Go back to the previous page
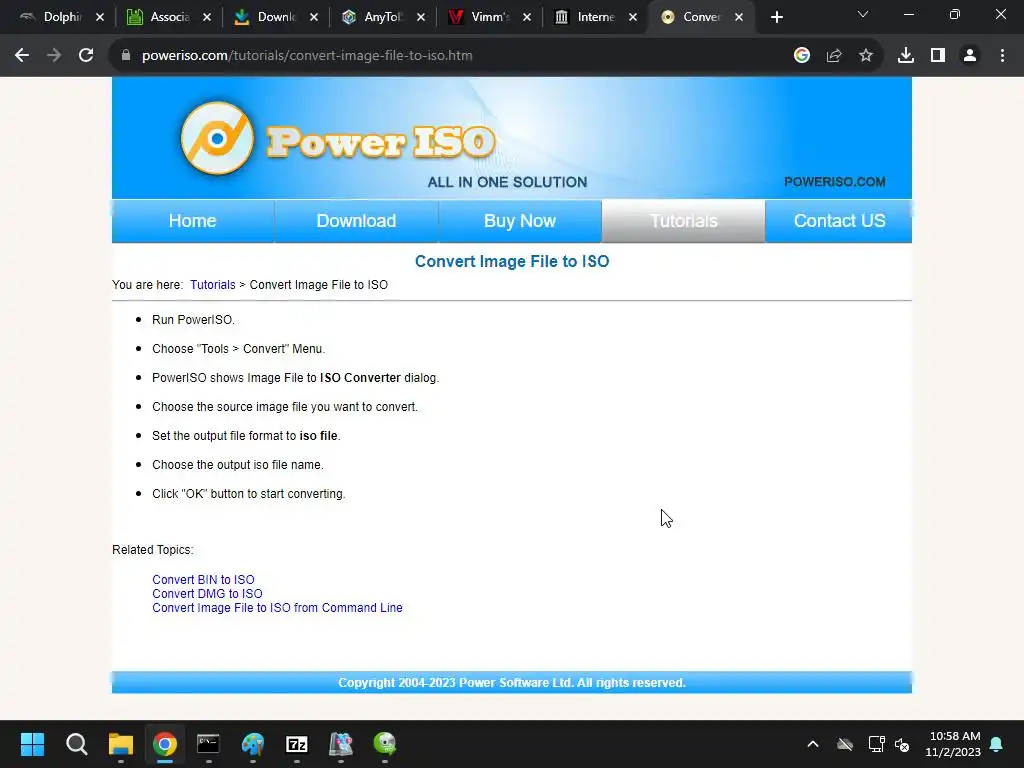The image size is (1024, 768). click(22, 56)
